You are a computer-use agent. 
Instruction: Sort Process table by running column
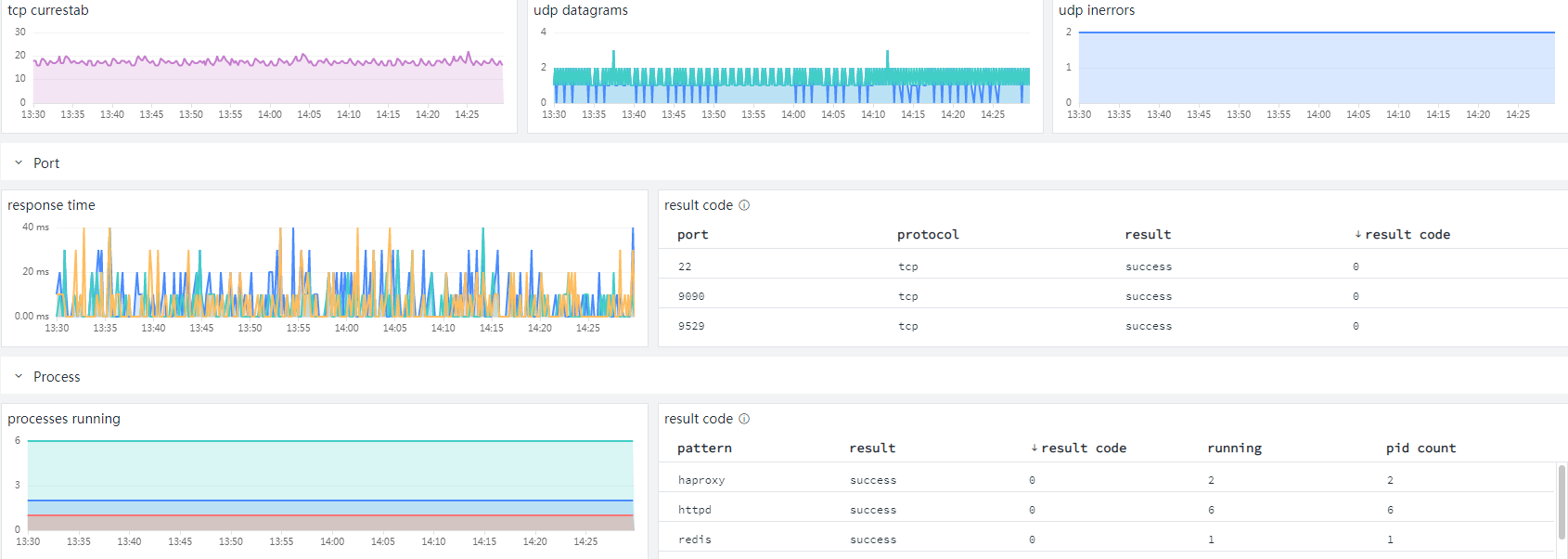[x=1234, y=448]
